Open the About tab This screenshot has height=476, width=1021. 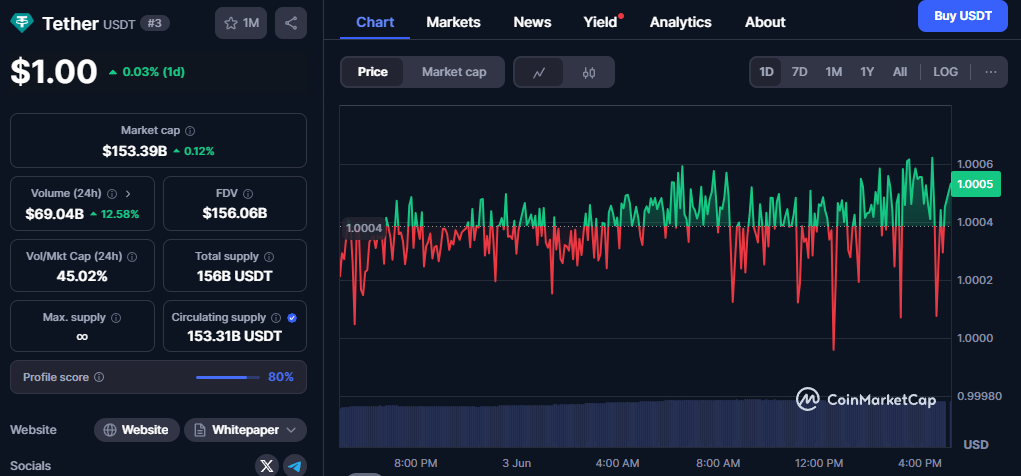[765, 22]
